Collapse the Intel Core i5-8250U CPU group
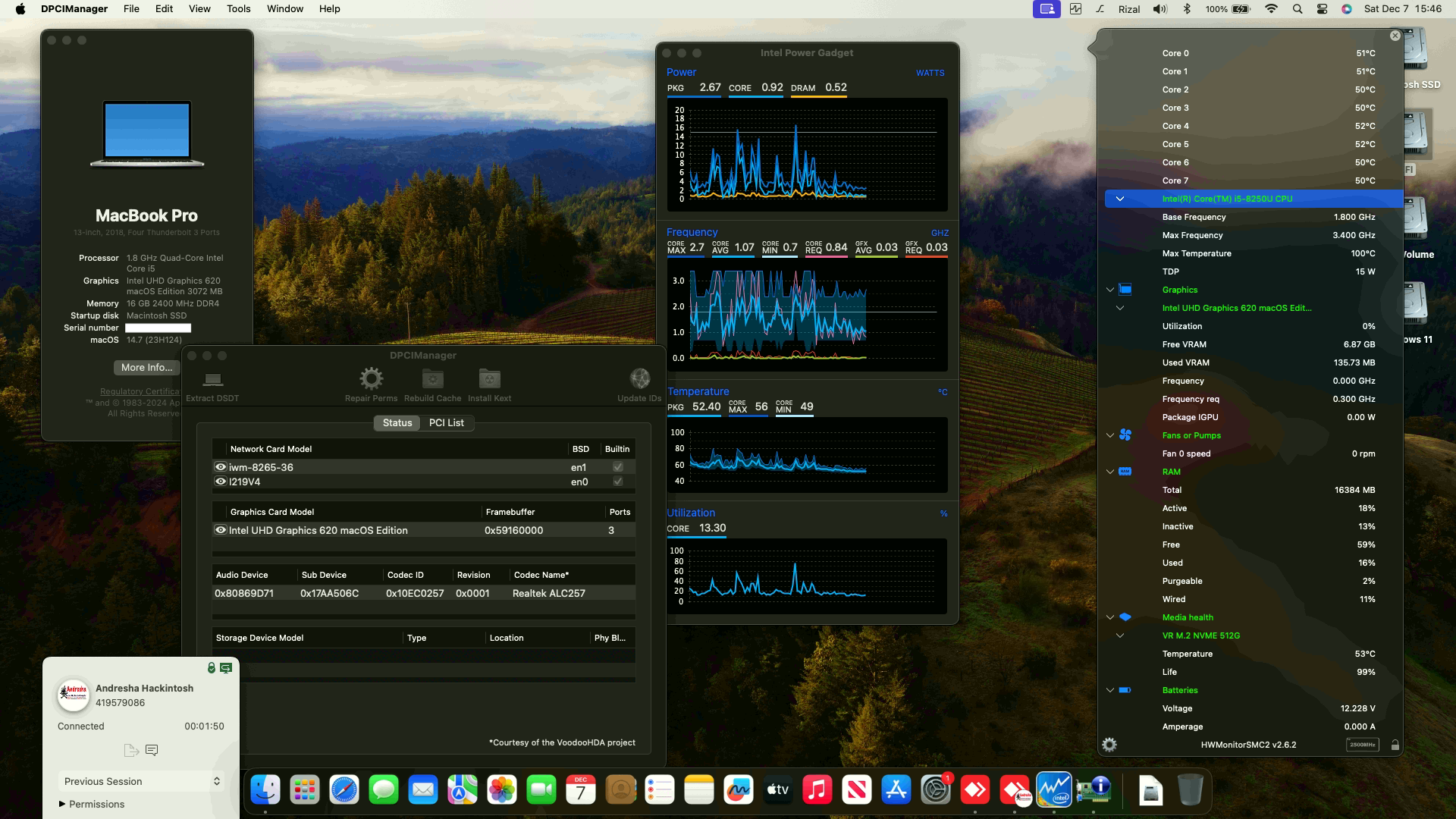Screen dimensions: 1456x819 click(x=1119, y=199)
